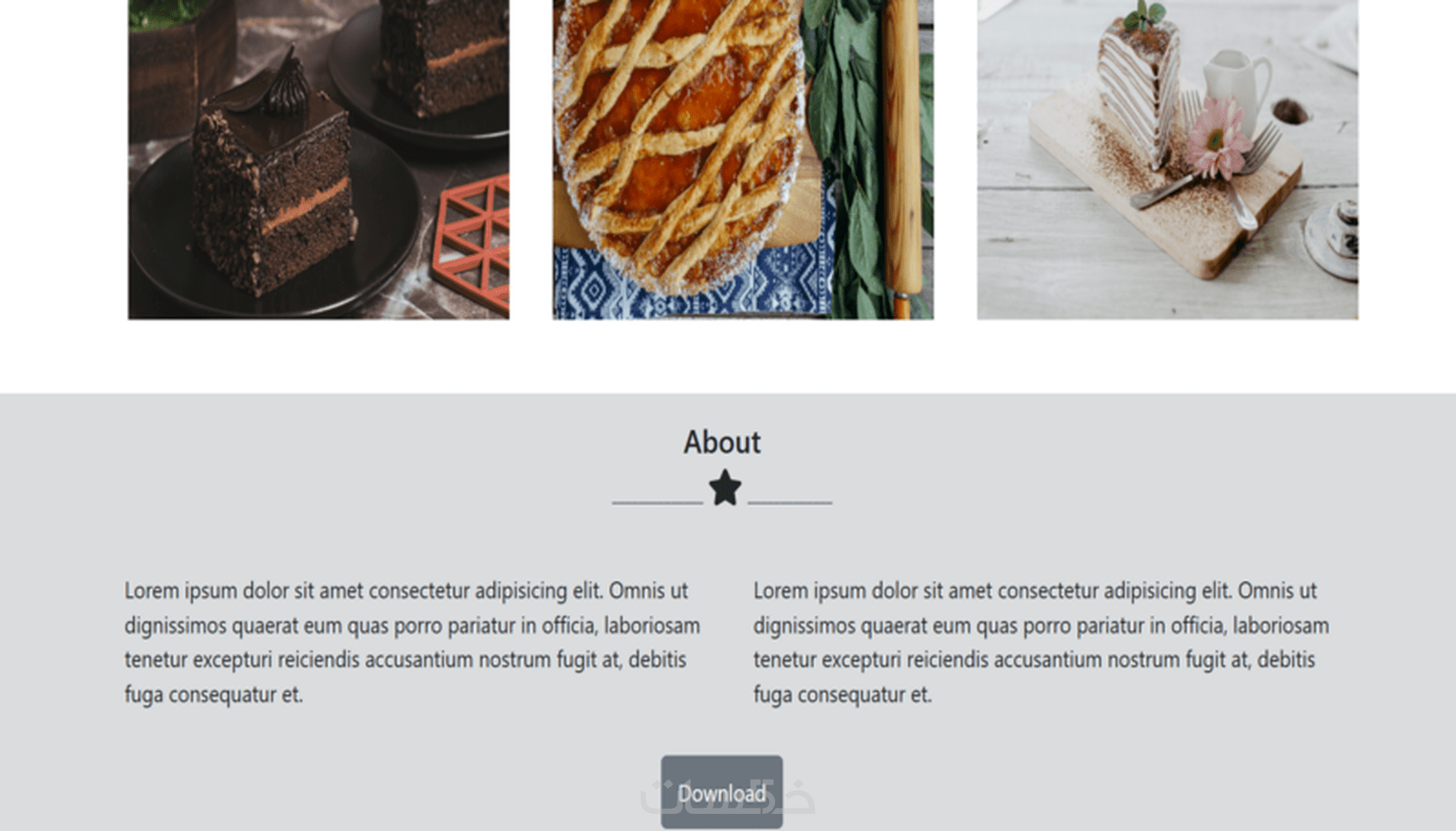Open the lattice pie photo
Viewport: 1456px width, 831px height.
point(743,159)
